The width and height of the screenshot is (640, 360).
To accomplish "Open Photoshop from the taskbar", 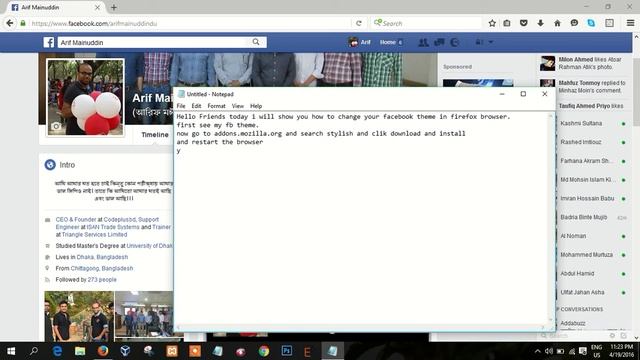I will click(287, 351).
